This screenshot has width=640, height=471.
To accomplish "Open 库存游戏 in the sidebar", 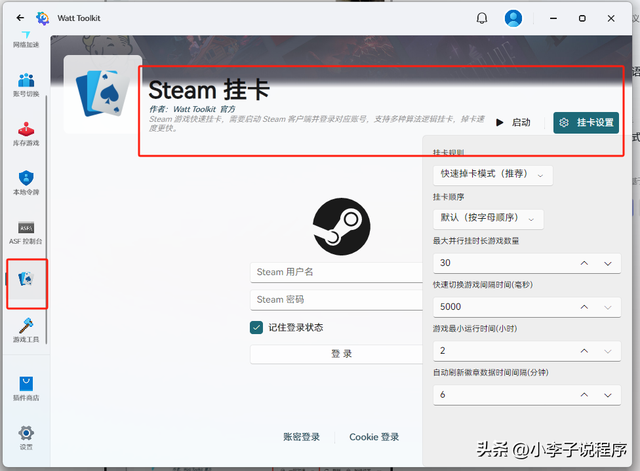I will click(26, 134).
